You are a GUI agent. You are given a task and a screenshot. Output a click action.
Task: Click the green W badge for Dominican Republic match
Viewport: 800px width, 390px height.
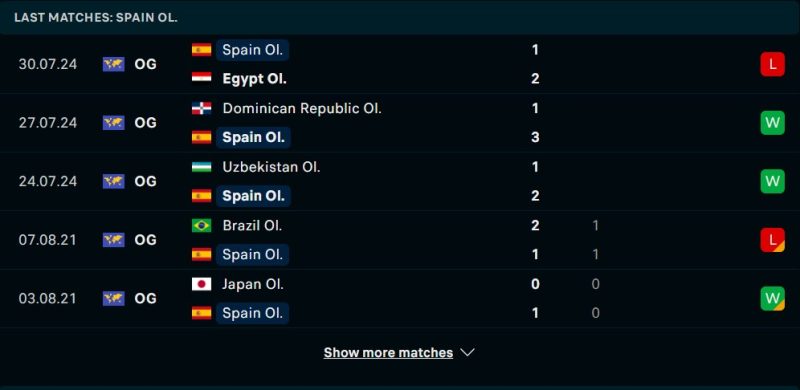[x=772, y=123]
